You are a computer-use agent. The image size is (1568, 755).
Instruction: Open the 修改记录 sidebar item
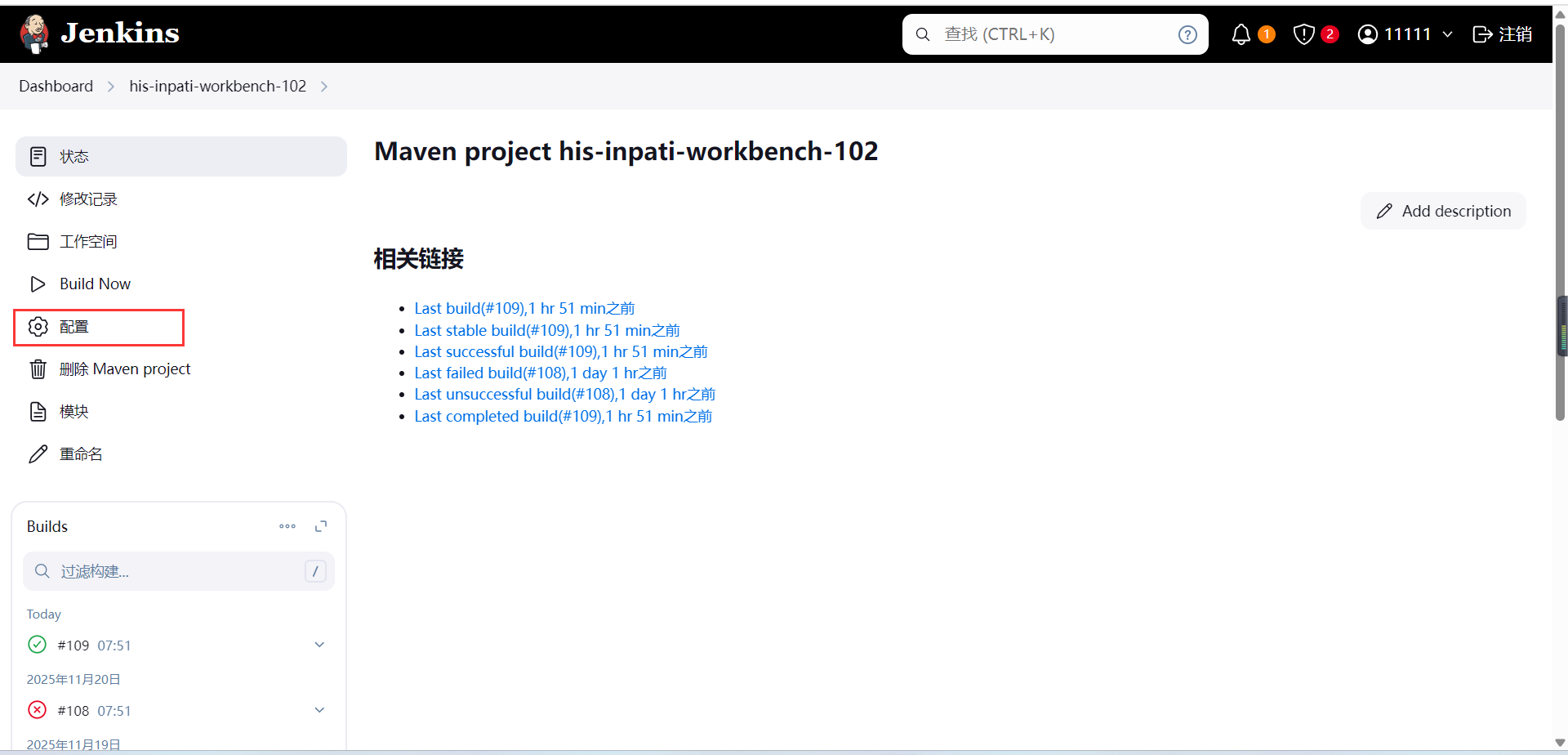pos(181,199)
